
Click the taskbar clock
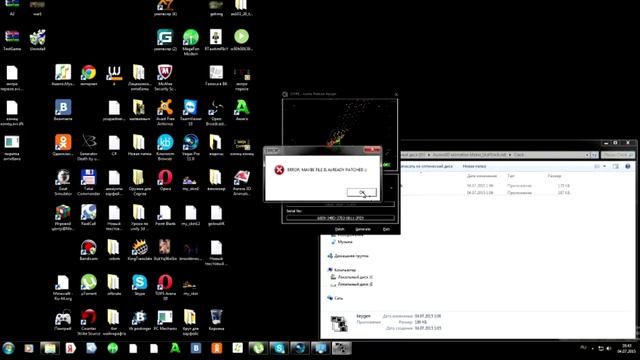(627, 348)
